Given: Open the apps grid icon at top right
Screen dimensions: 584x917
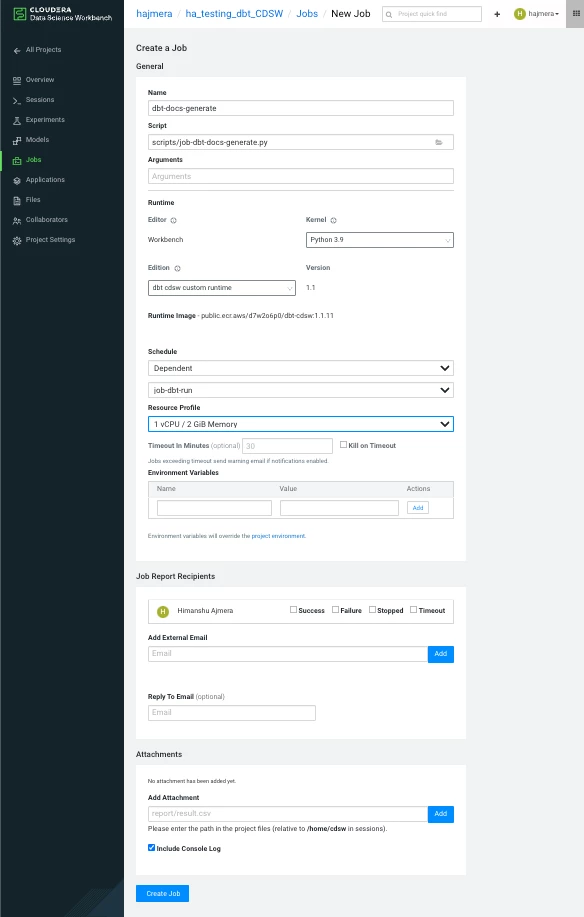Looking at the screenshot, I should click(x=576, y=13).
